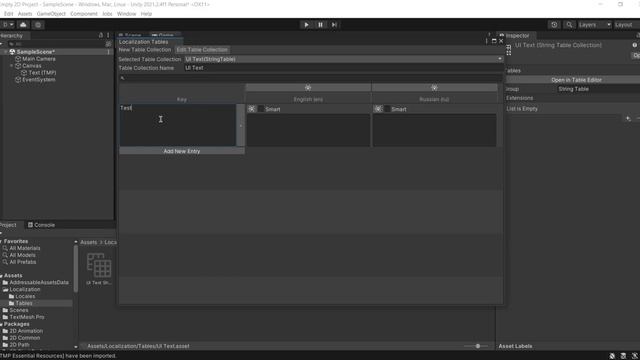Open the GameObject menu
The width and height of the screenshot is (640, 360).
(51, 14)
